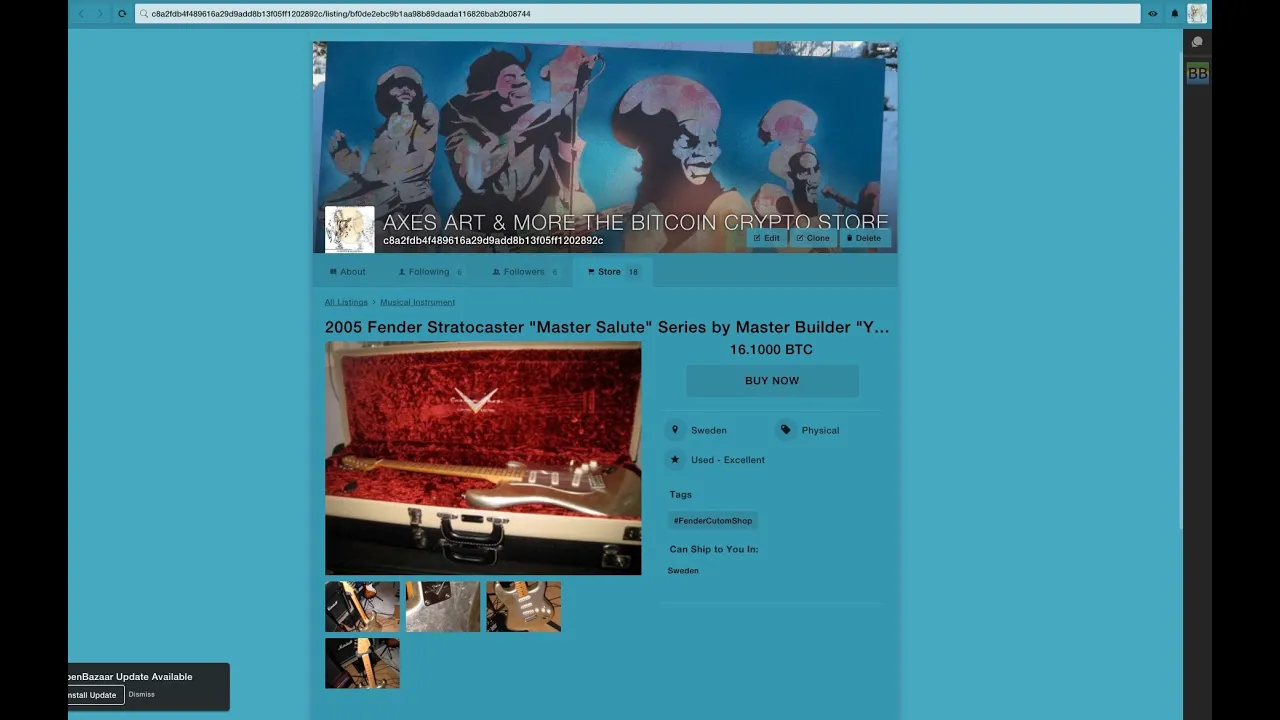Open the BB chat contact in sidebar
The height and width of the screenshot is (720, 1280).
(1197, 73)
